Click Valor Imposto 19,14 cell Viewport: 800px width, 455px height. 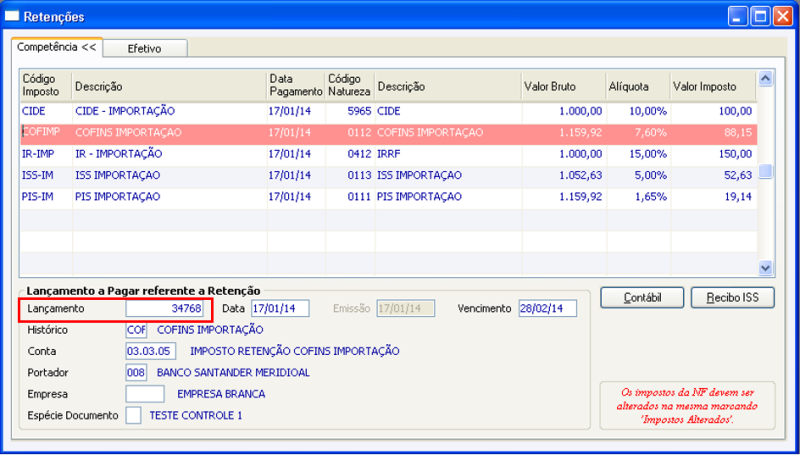pos(713,197)
